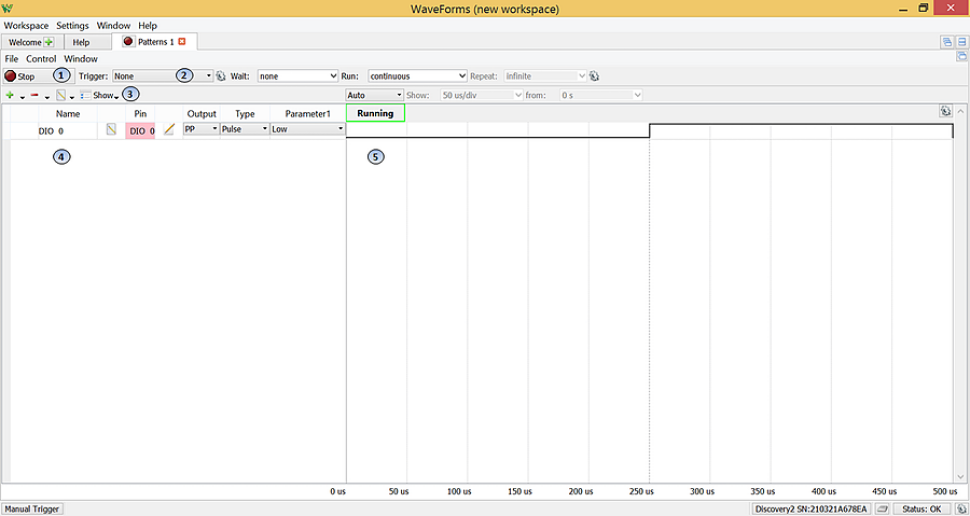The image size is (970, 516).
Task: Click the device icon in the status bar
Action: click(881, 509)
